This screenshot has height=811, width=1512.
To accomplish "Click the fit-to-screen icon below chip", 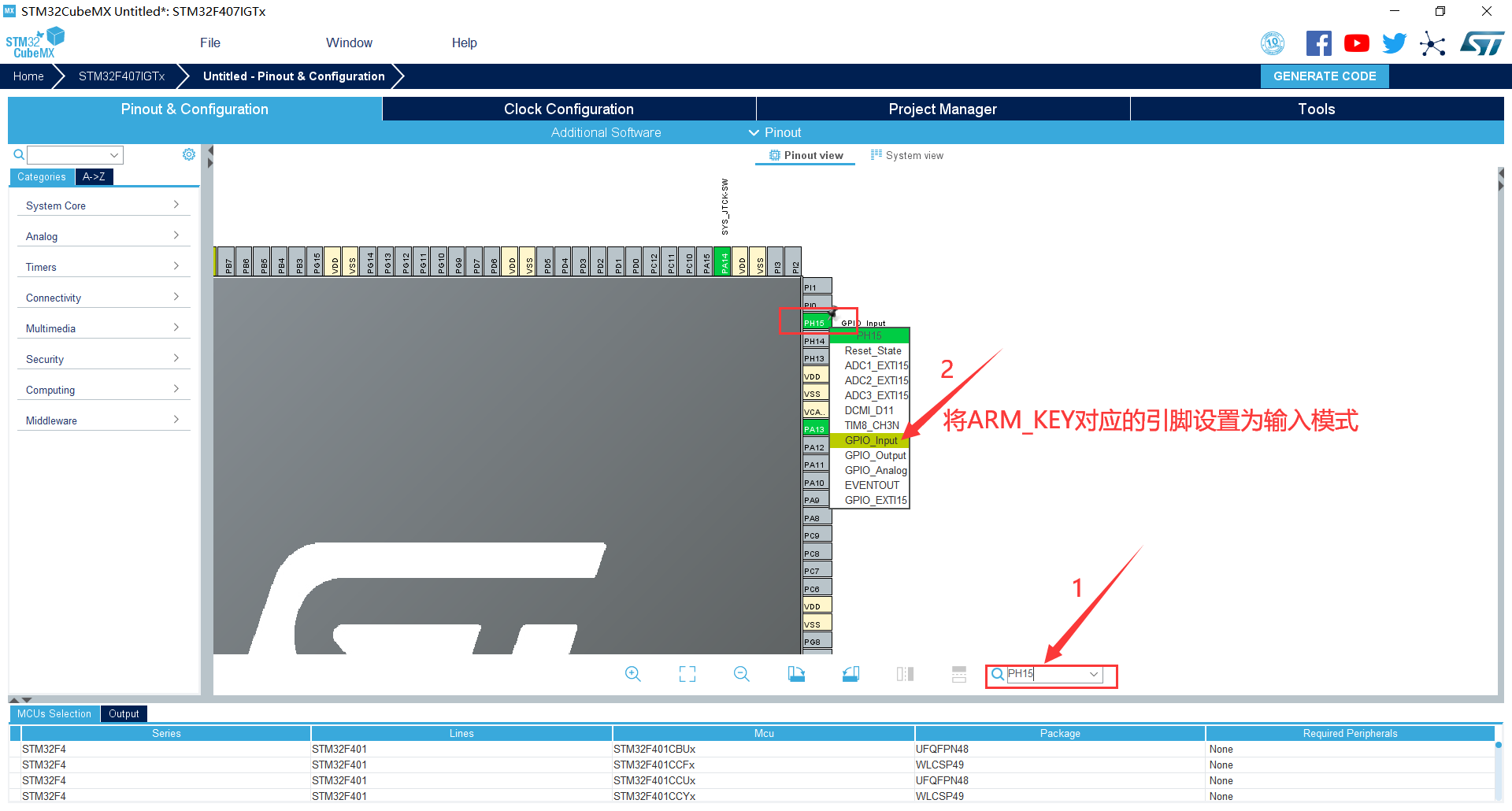I will (x=687, y=674).
